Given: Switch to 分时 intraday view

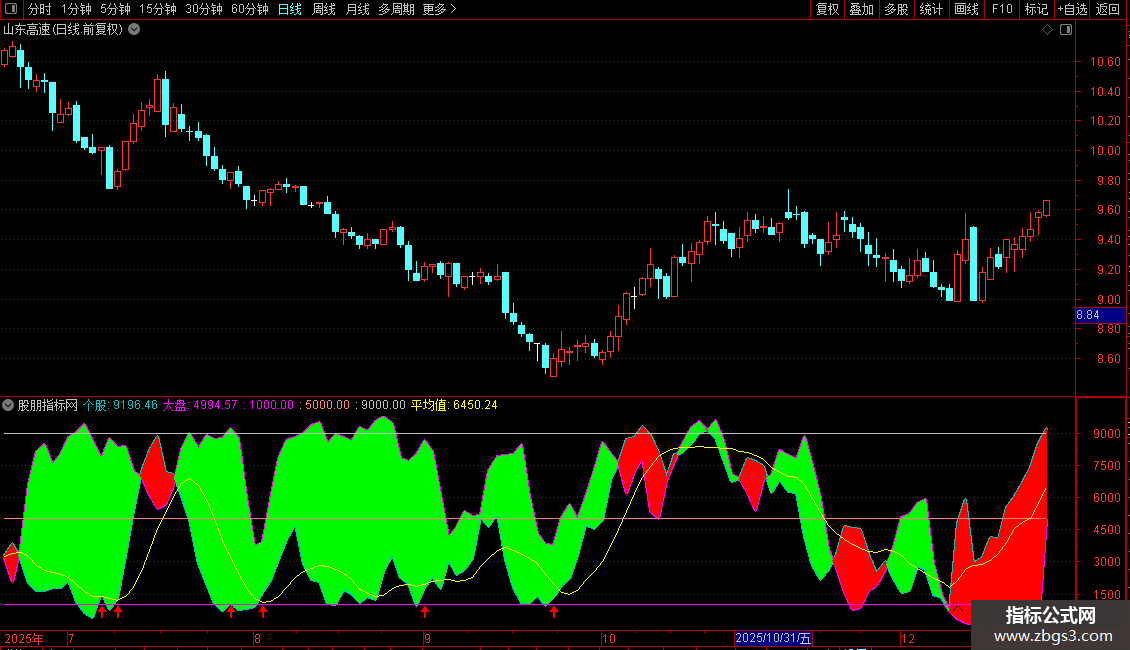Looking at the screenshot, I should click(x=40, y=9).
